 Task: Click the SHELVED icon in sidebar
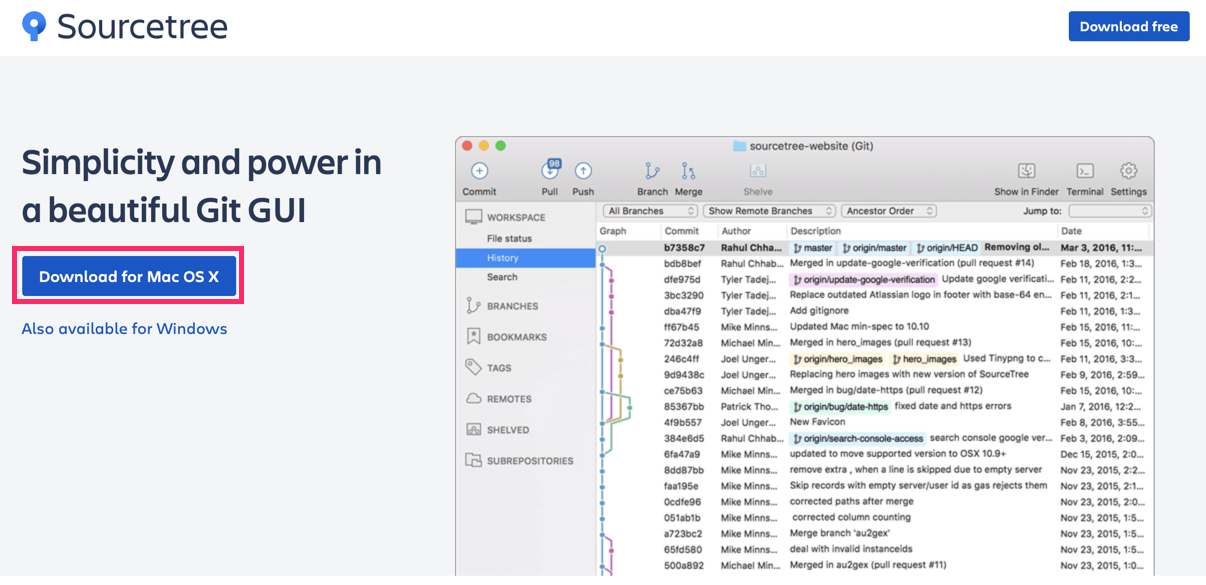(473, 429)
